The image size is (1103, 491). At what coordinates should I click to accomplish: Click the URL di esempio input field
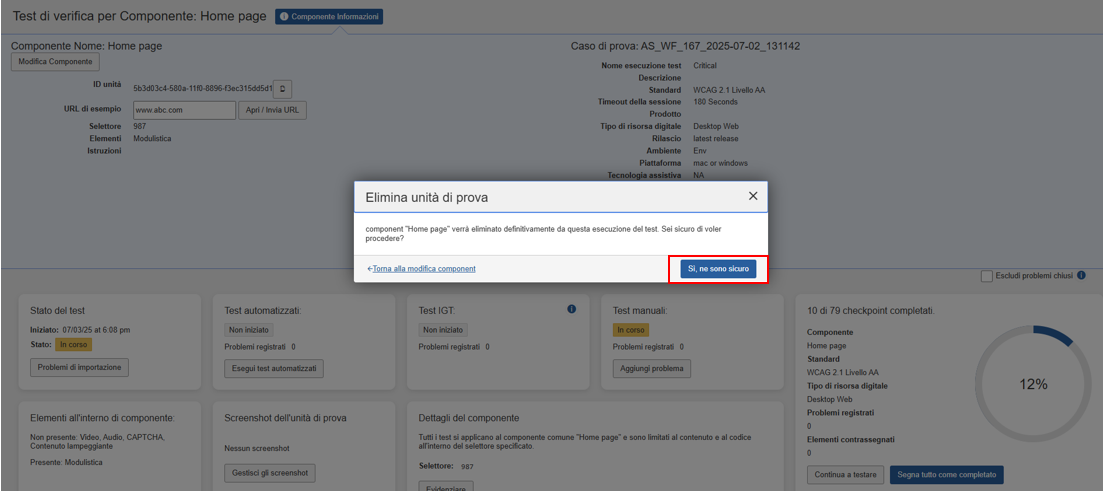[x=184, y=110]
